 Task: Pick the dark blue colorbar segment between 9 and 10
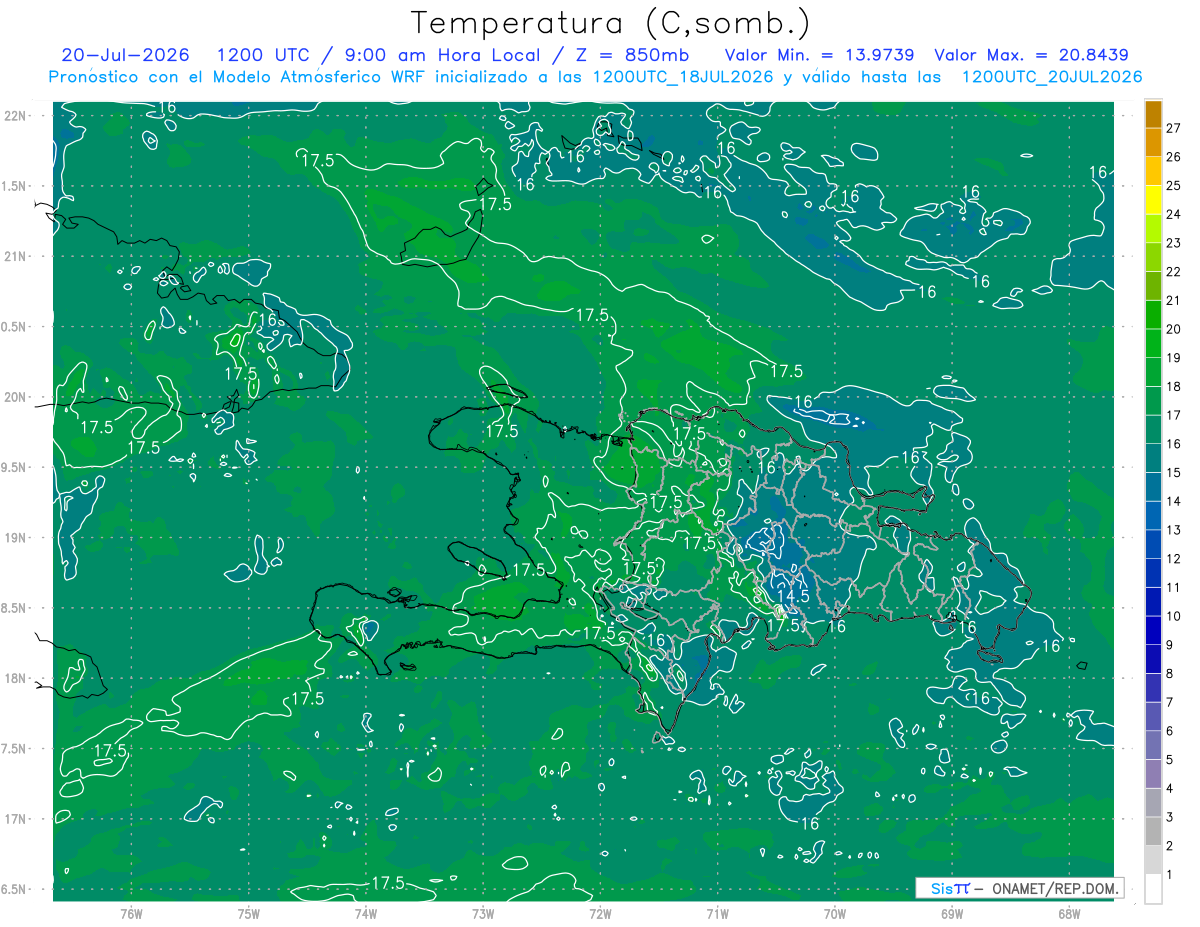coord(1153,631)
